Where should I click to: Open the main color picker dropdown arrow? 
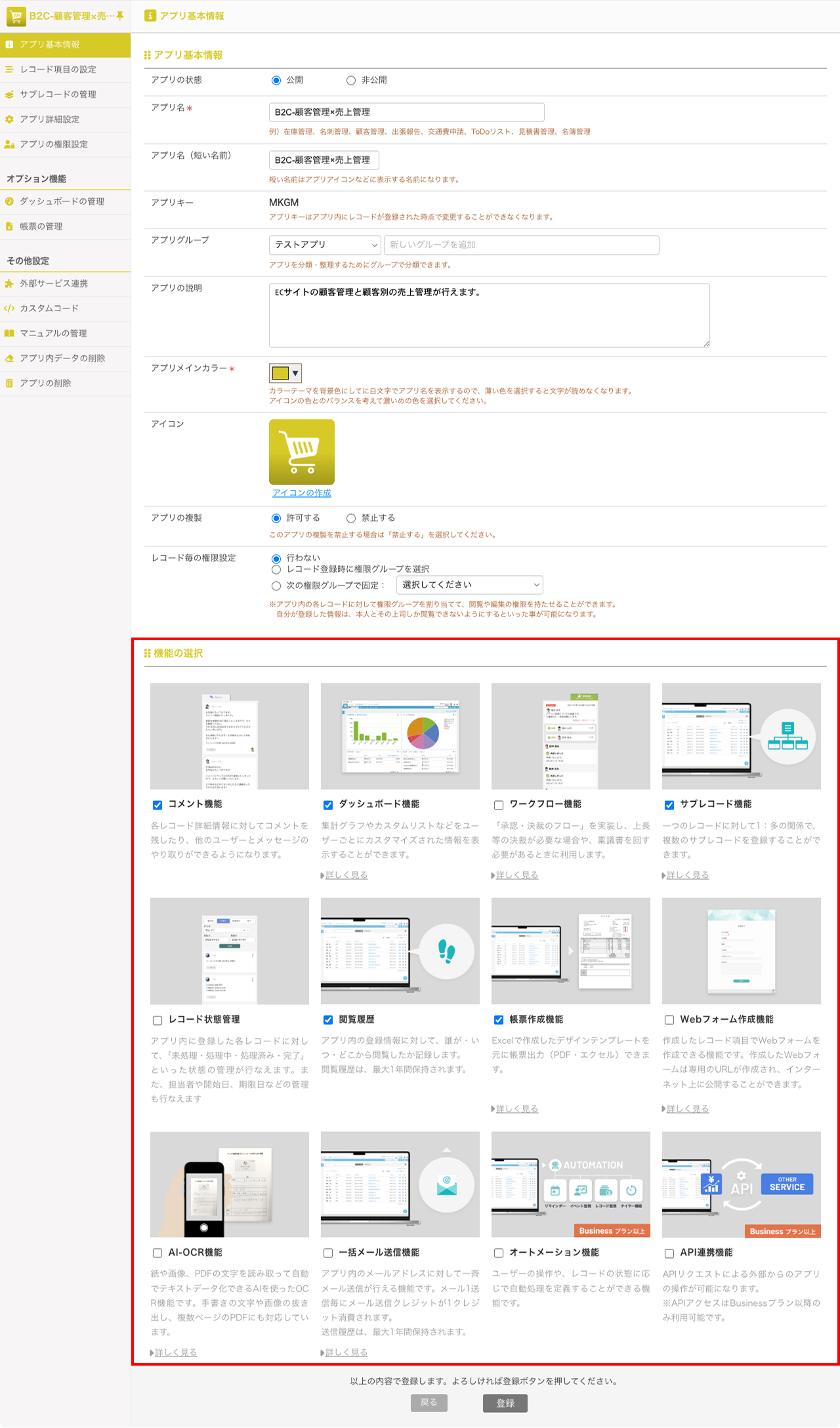[x=295, y=373]
